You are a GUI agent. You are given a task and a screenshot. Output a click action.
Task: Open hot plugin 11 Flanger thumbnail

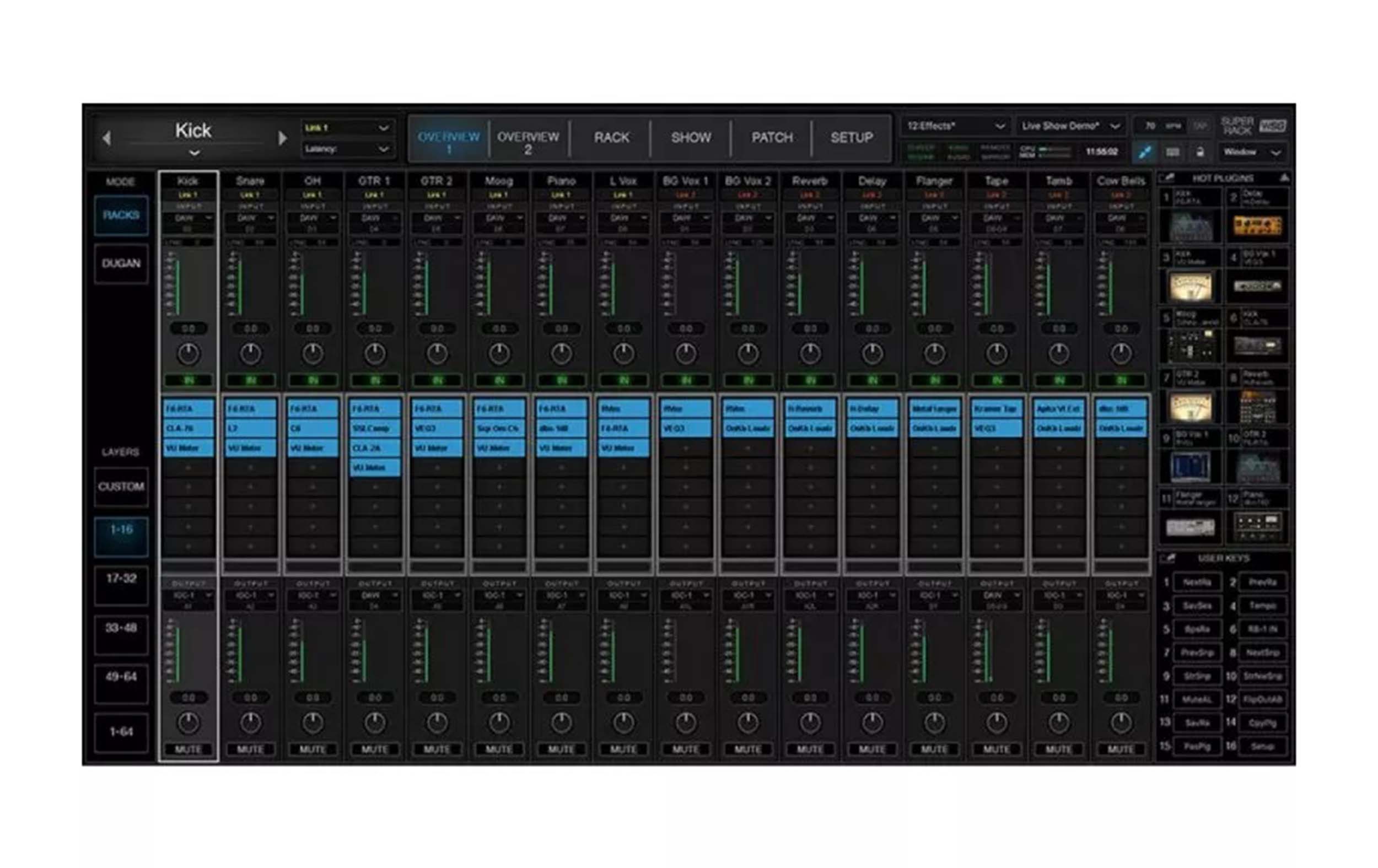click(1190, 527)
